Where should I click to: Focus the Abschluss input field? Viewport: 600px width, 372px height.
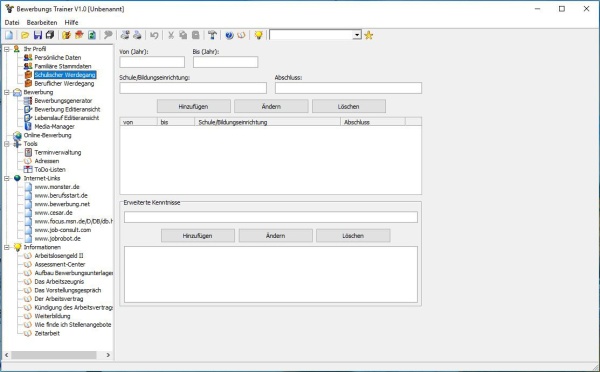click(348, 88)
